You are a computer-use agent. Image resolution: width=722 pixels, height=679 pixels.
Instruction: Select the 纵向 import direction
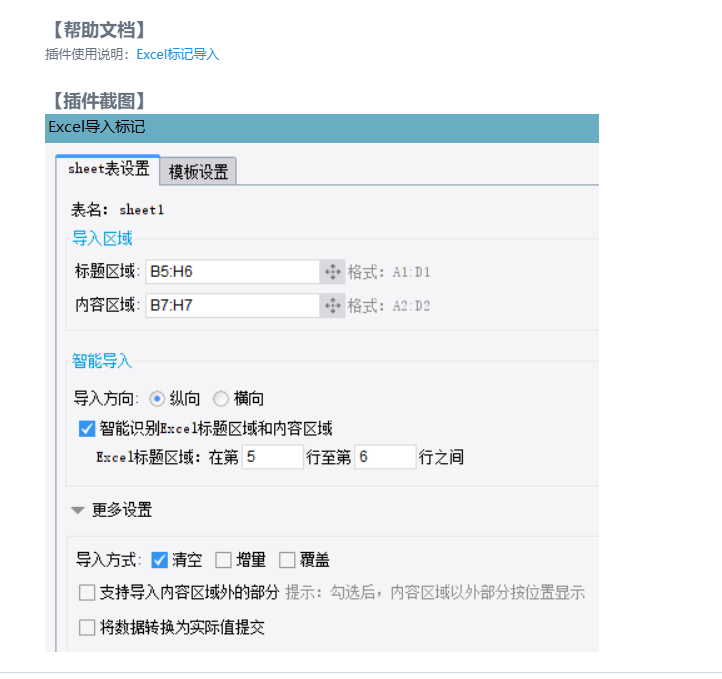157,398
